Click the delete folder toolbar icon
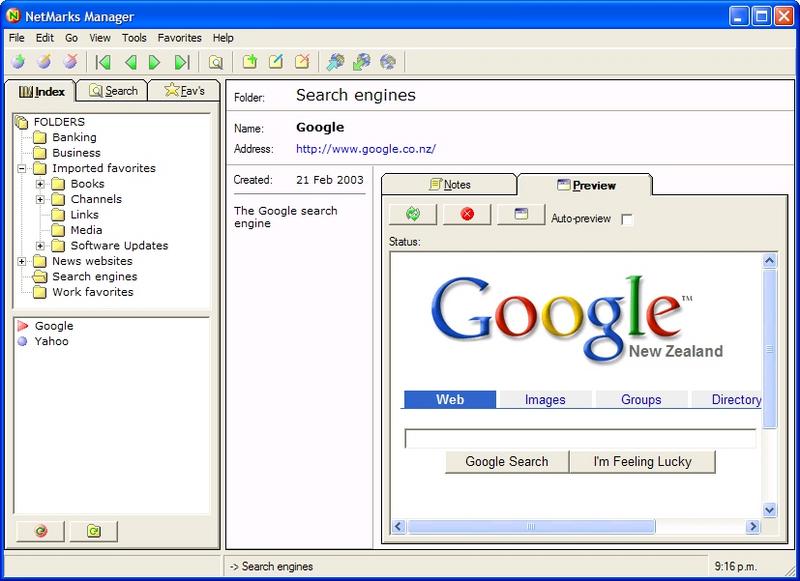Screen dimensions: 800x581 (303, 62)
